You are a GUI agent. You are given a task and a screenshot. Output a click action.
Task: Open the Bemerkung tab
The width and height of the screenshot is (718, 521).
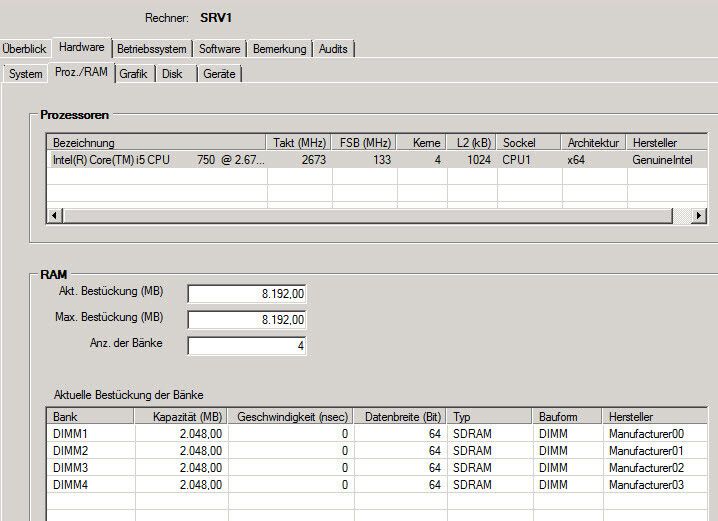tap(280, 49)
